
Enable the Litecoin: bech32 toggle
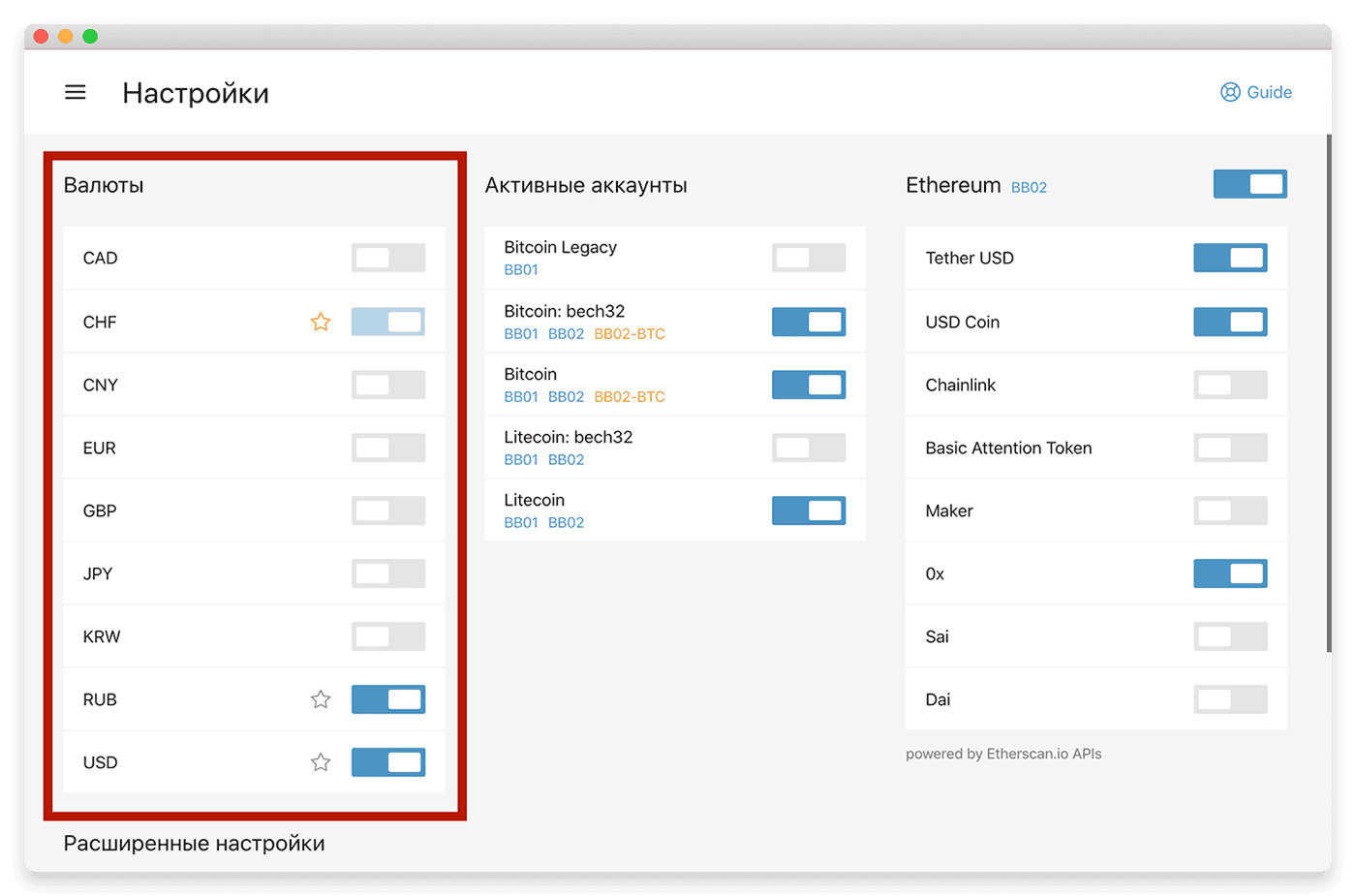pos(809,448)
